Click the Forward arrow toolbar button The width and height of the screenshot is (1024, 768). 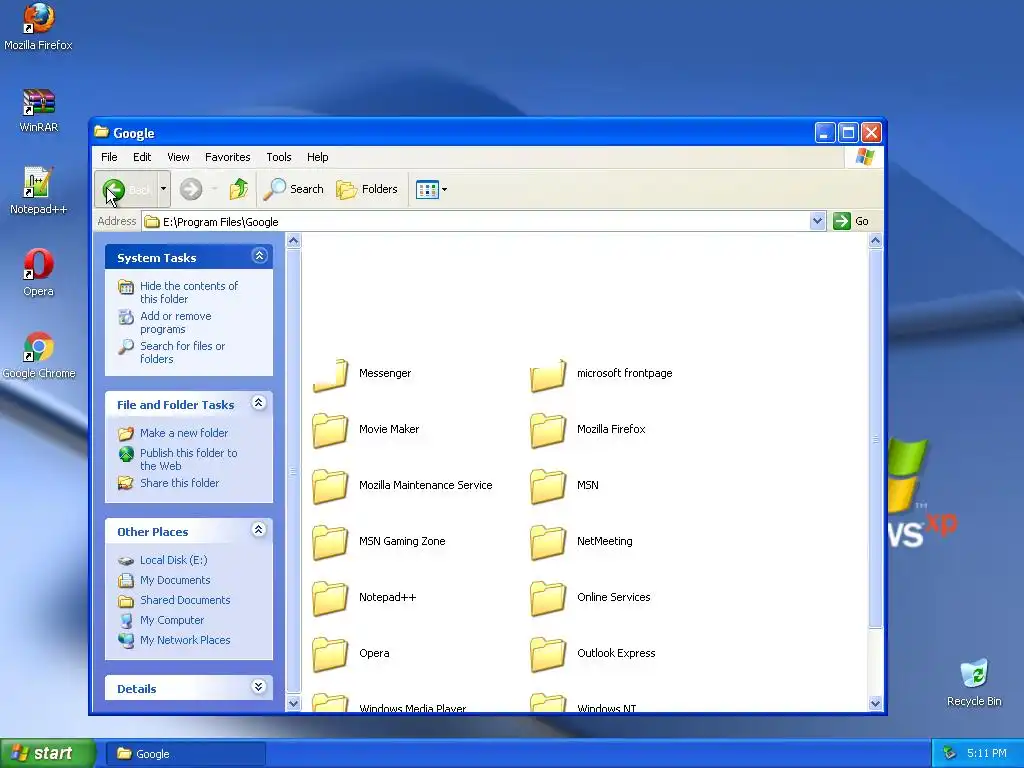(x=191, y=189)
